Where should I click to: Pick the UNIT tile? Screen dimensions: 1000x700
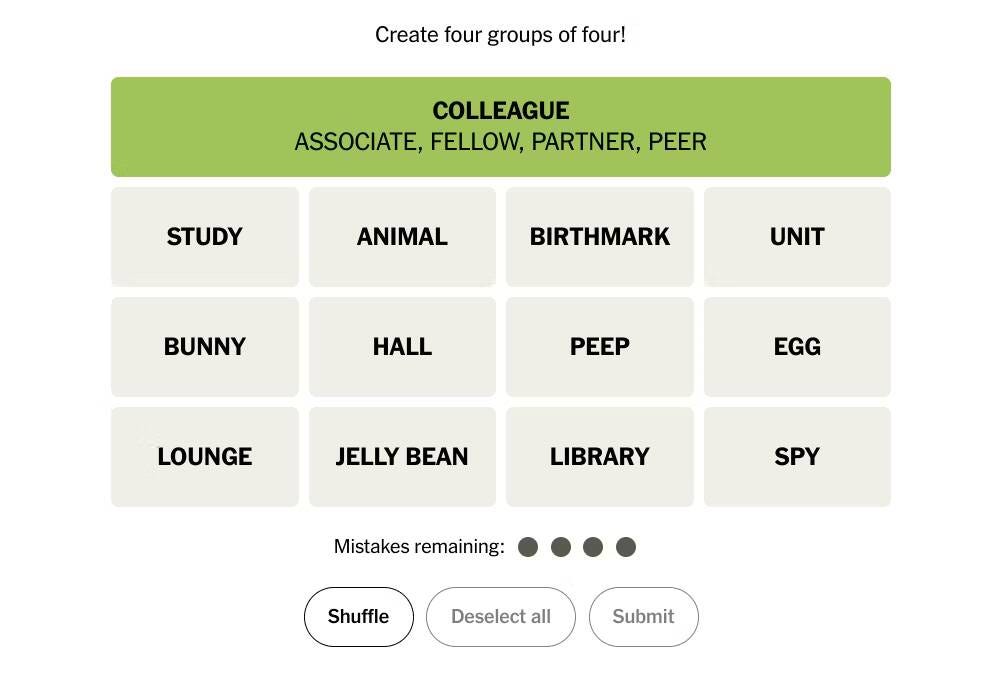(797, 237)
